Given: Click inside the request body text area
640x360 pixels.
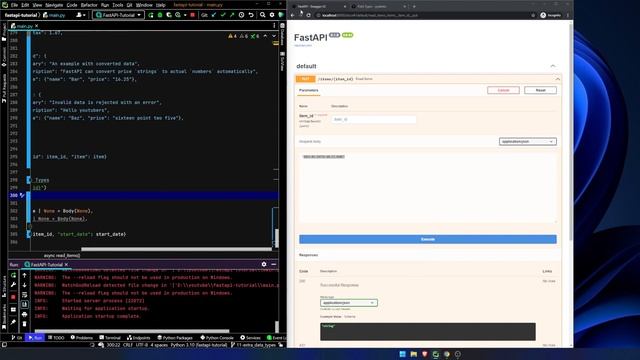Looking at the screenshot, I should pos(428,188).
